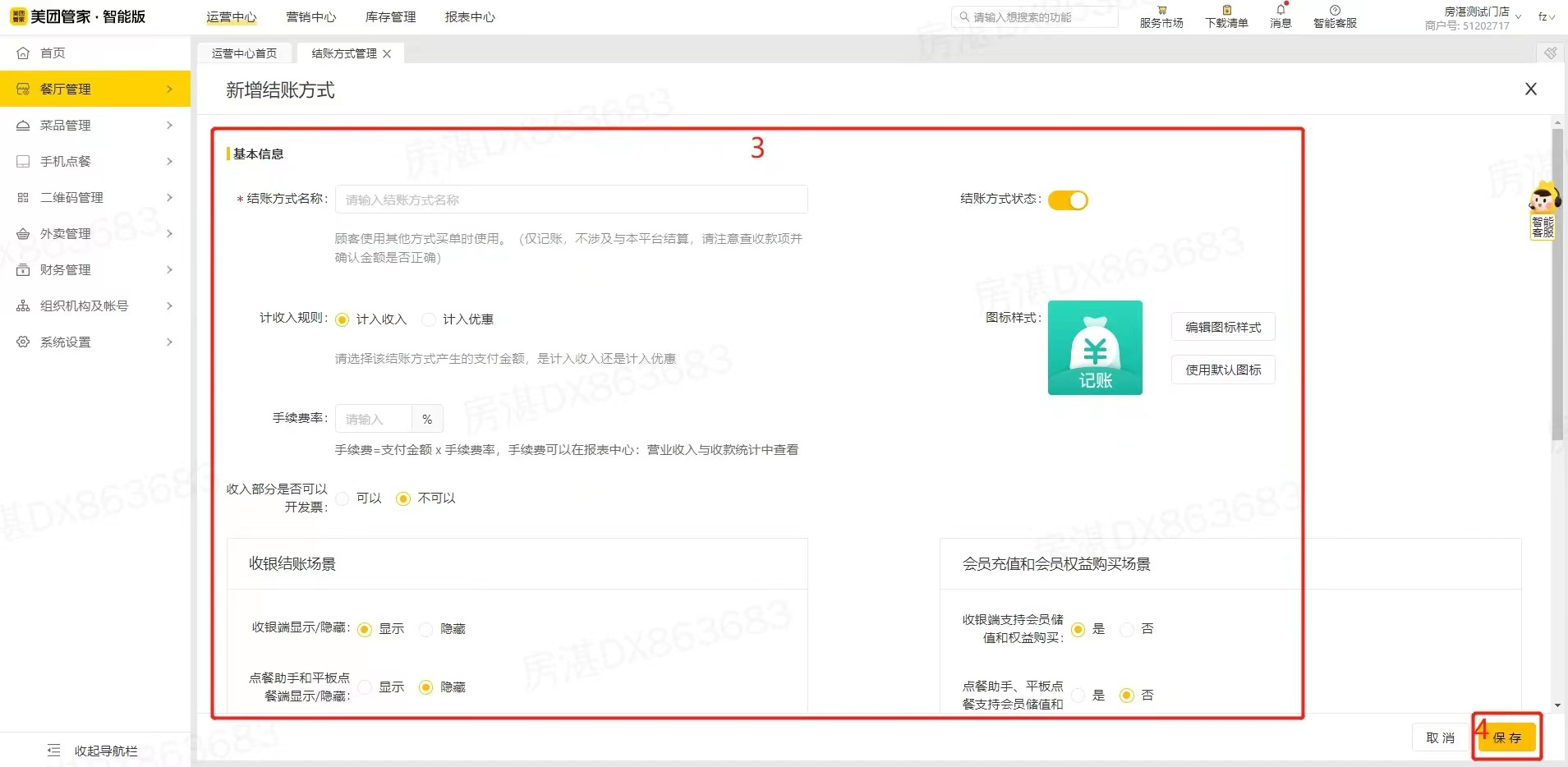1568x767 pixels.
Task: Open the 消息 notification bell
Action: coord(1281,11)
